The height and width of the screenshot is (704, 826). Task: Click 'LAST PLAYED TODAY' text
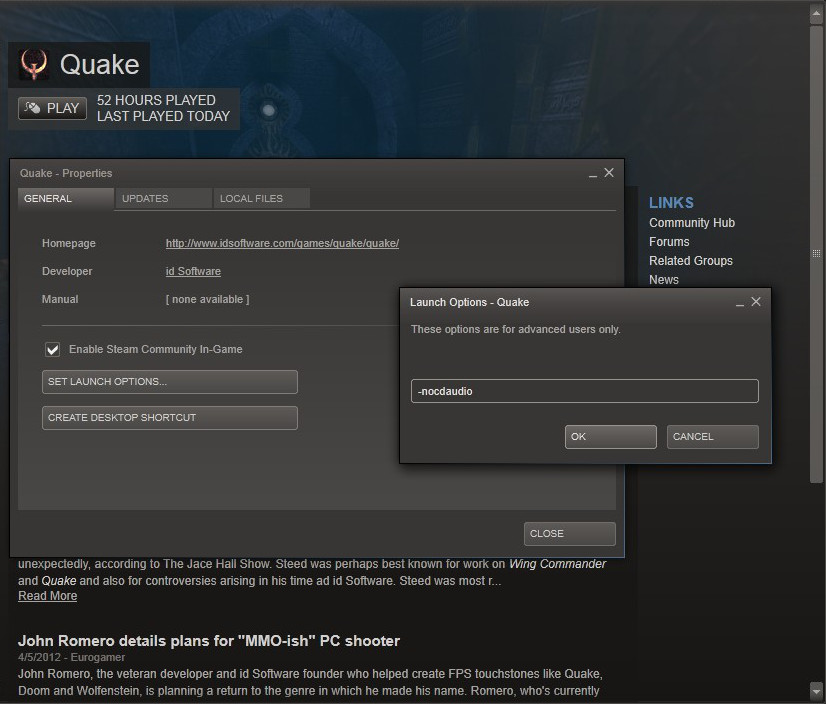[163, 116]
